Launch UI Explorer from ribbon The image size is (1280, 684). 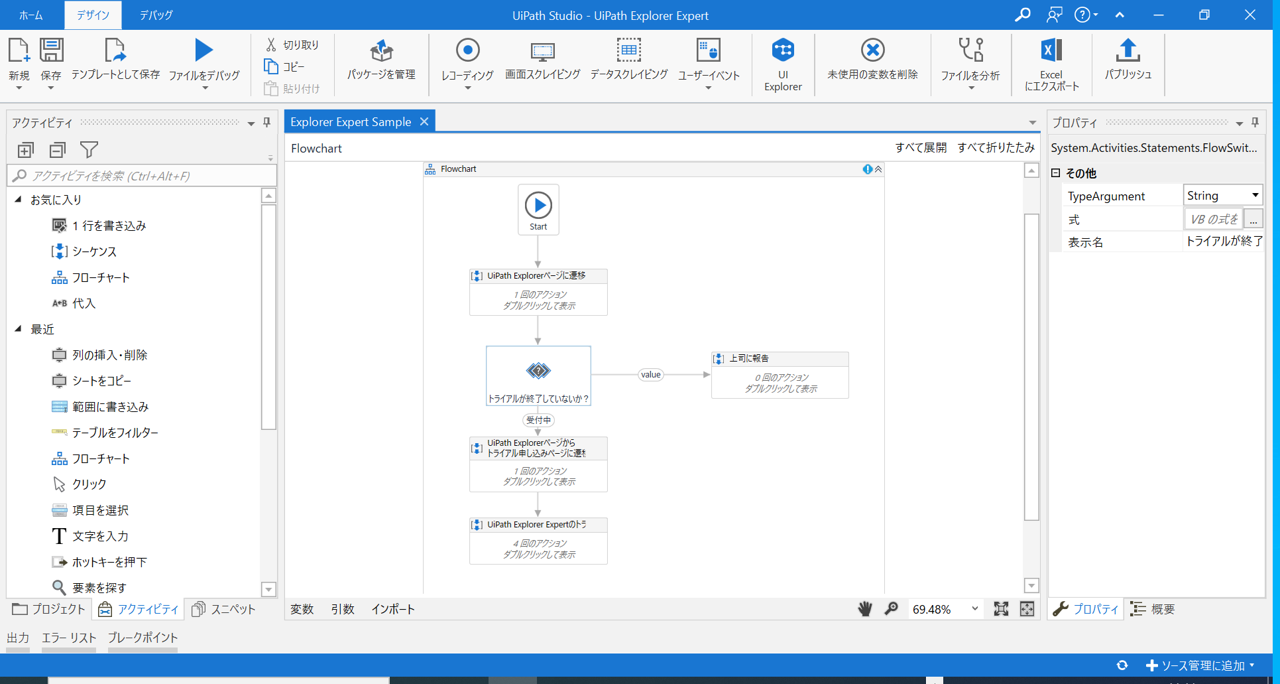pos(783,64)
